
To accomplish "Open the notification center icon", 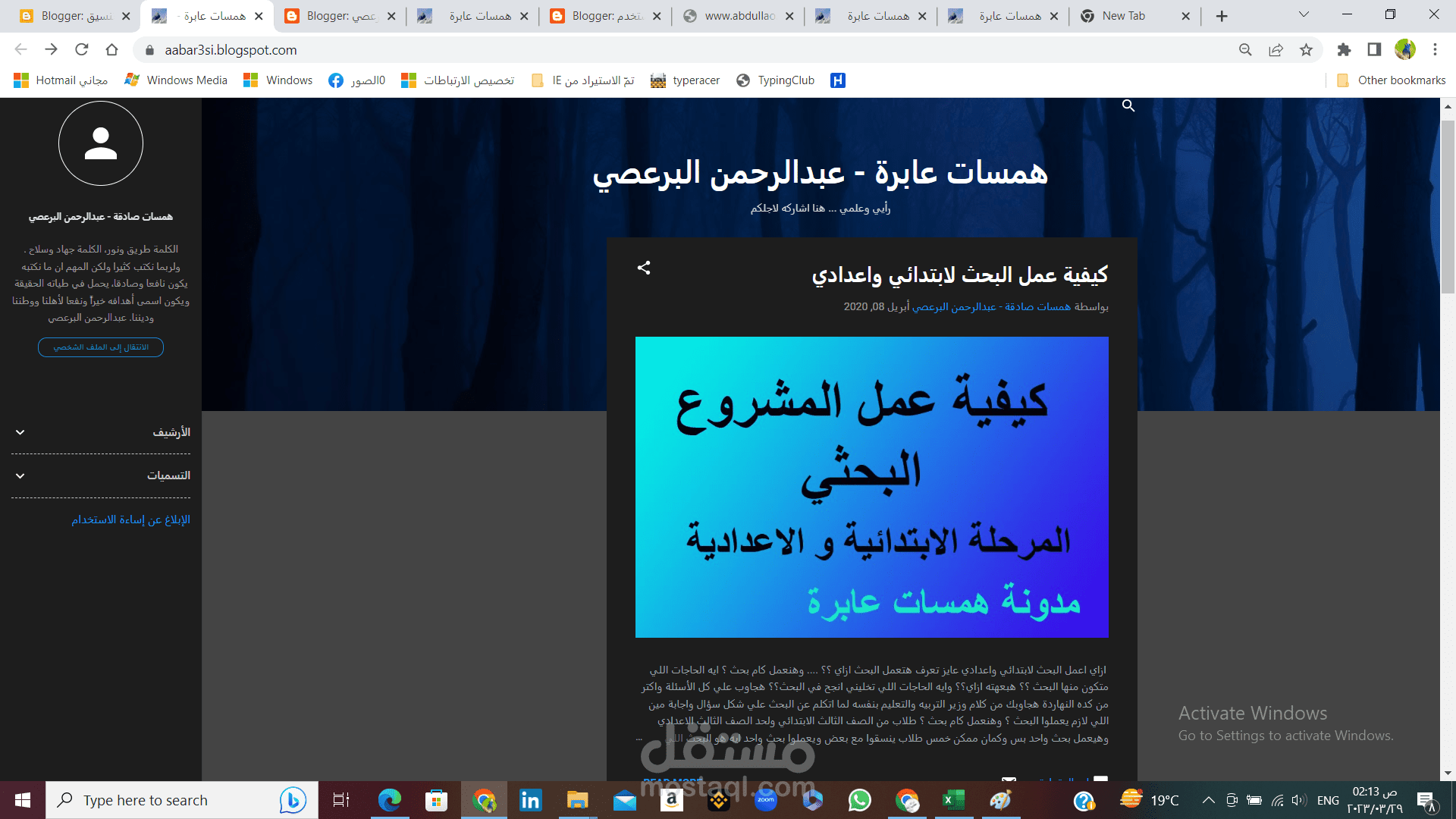I will 1426,800.
